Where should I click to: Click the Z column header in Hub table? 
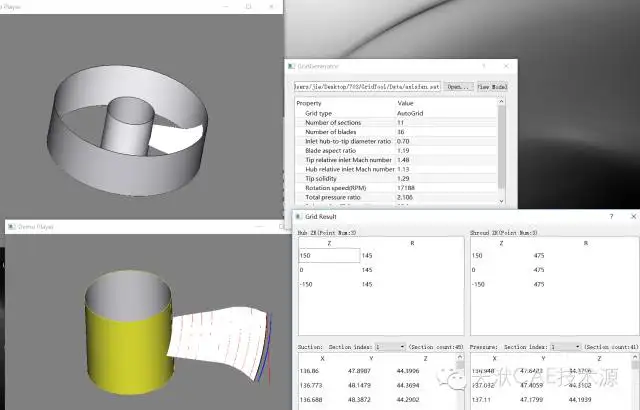[329, 243]
